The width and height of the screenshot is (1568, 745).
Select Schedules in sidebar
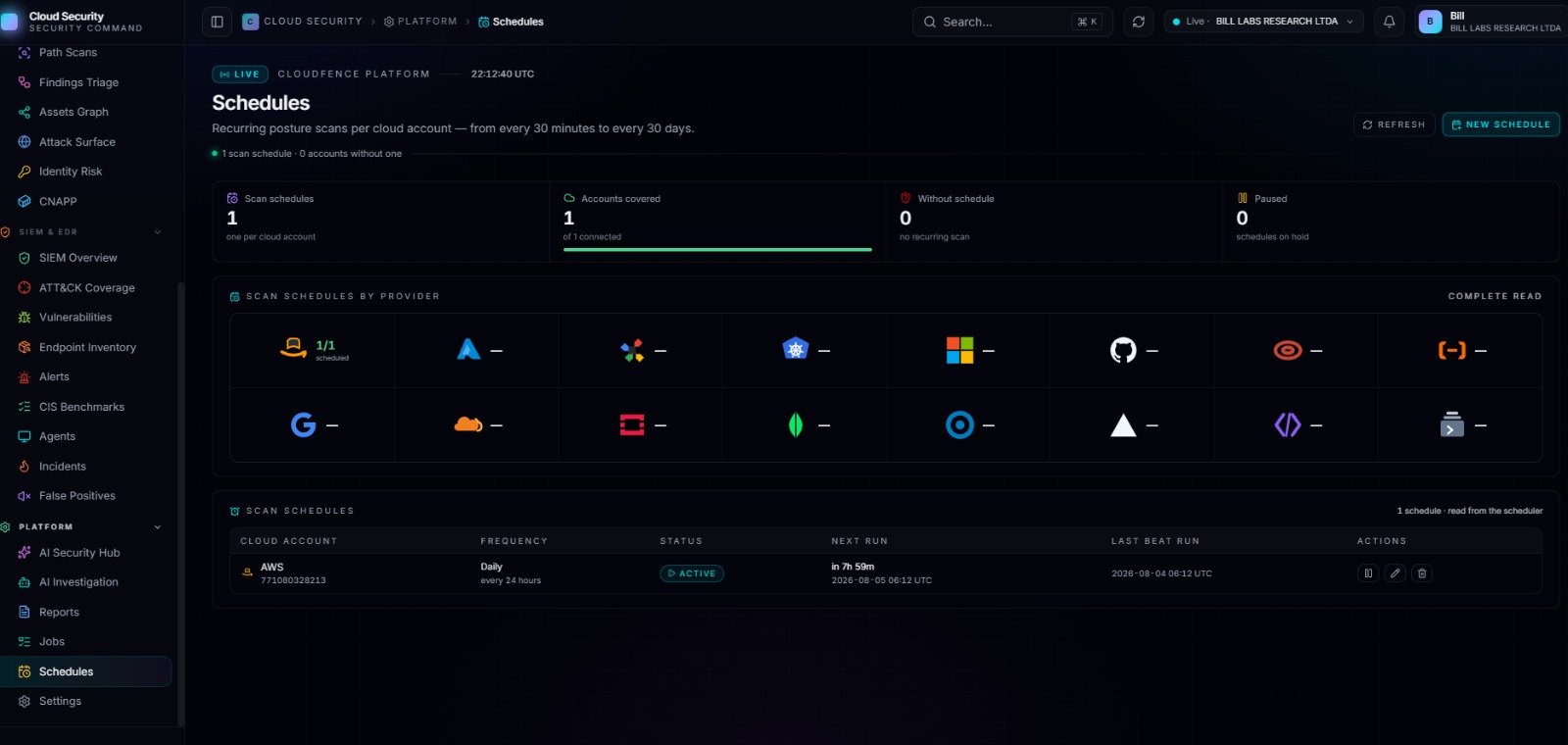86,671
